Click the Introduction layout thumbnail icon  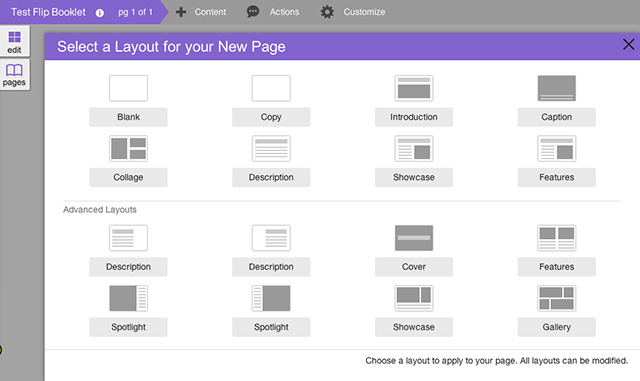coord(414,88)
